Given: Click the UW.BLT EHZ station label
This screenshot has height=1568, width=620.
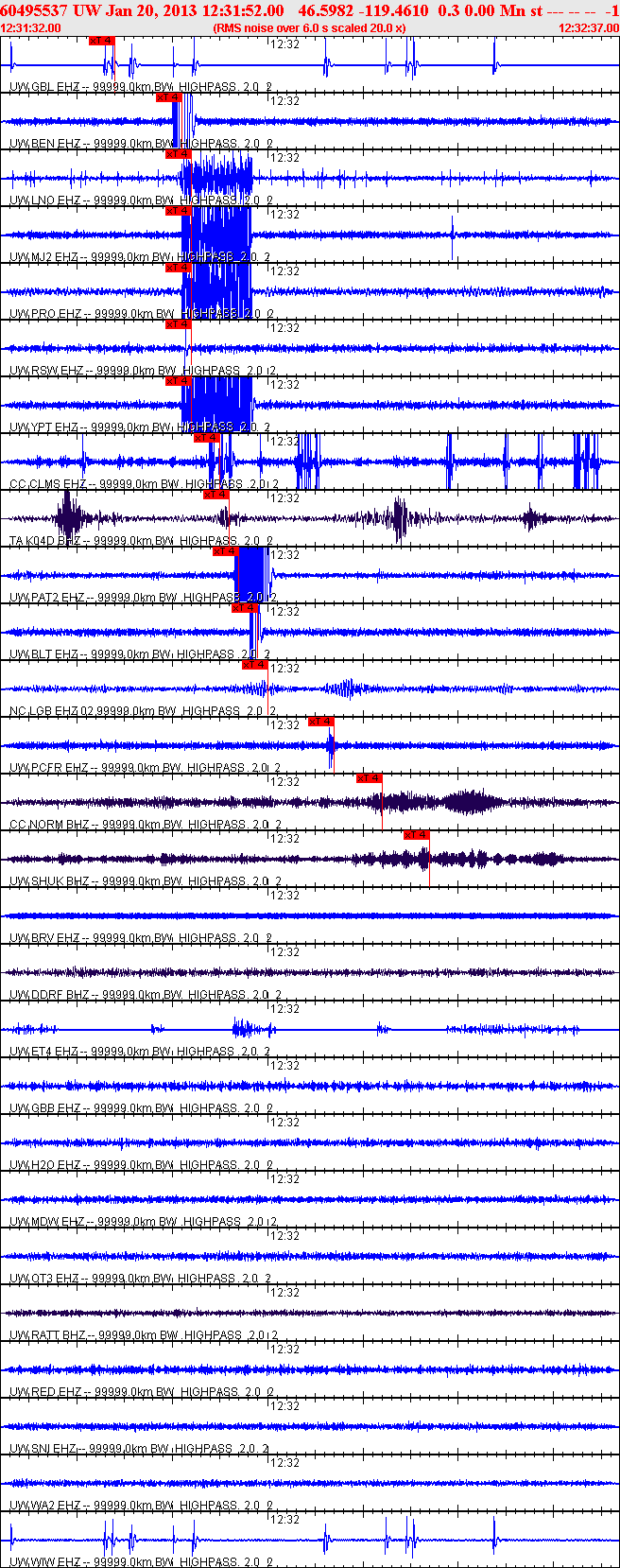Looking at the screenshot, I should point(44,654).
